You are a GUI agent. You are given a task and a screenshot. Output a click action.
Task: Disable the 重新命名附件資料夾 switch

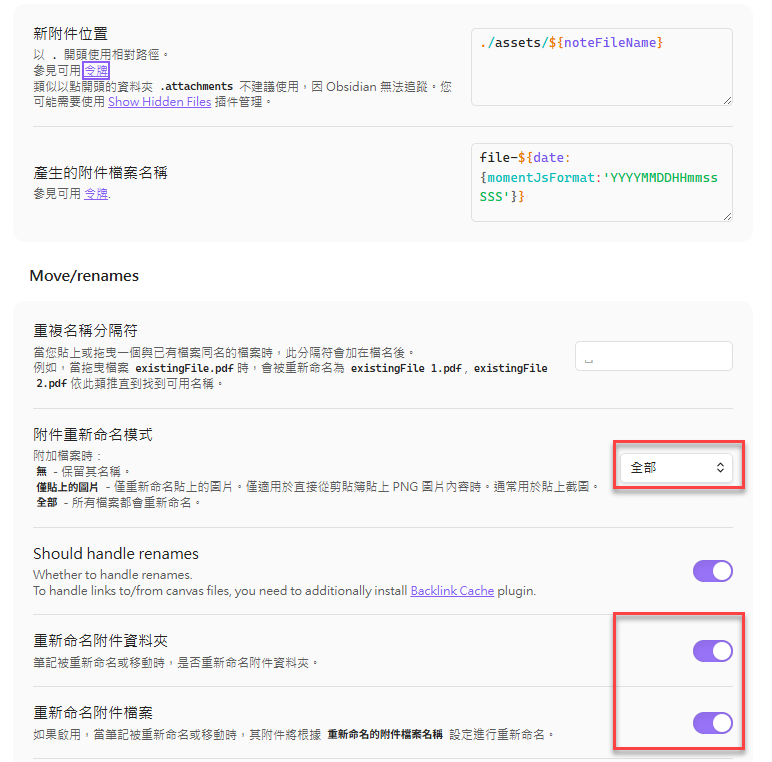tap(713, 651)
